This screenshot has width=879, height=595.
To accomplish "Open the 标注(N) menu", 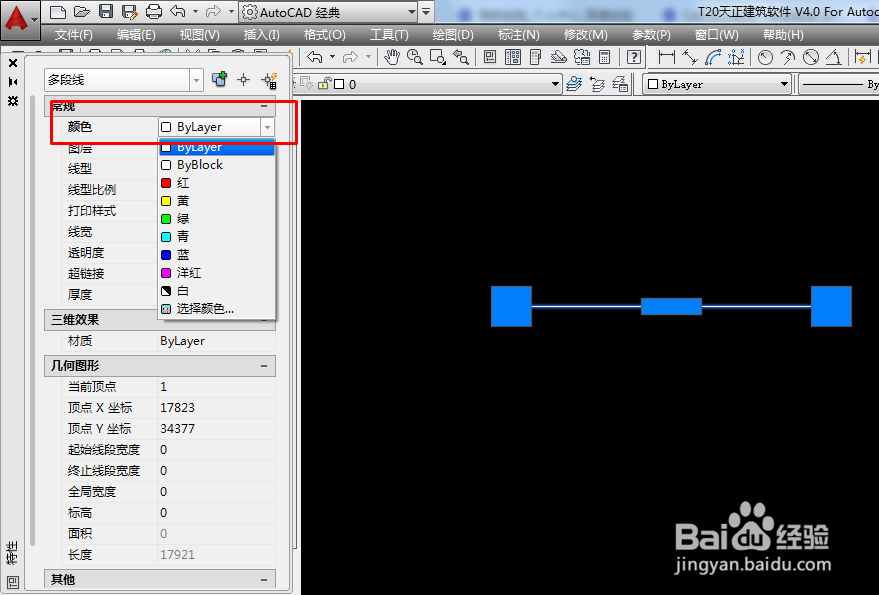I will [519, 35].
